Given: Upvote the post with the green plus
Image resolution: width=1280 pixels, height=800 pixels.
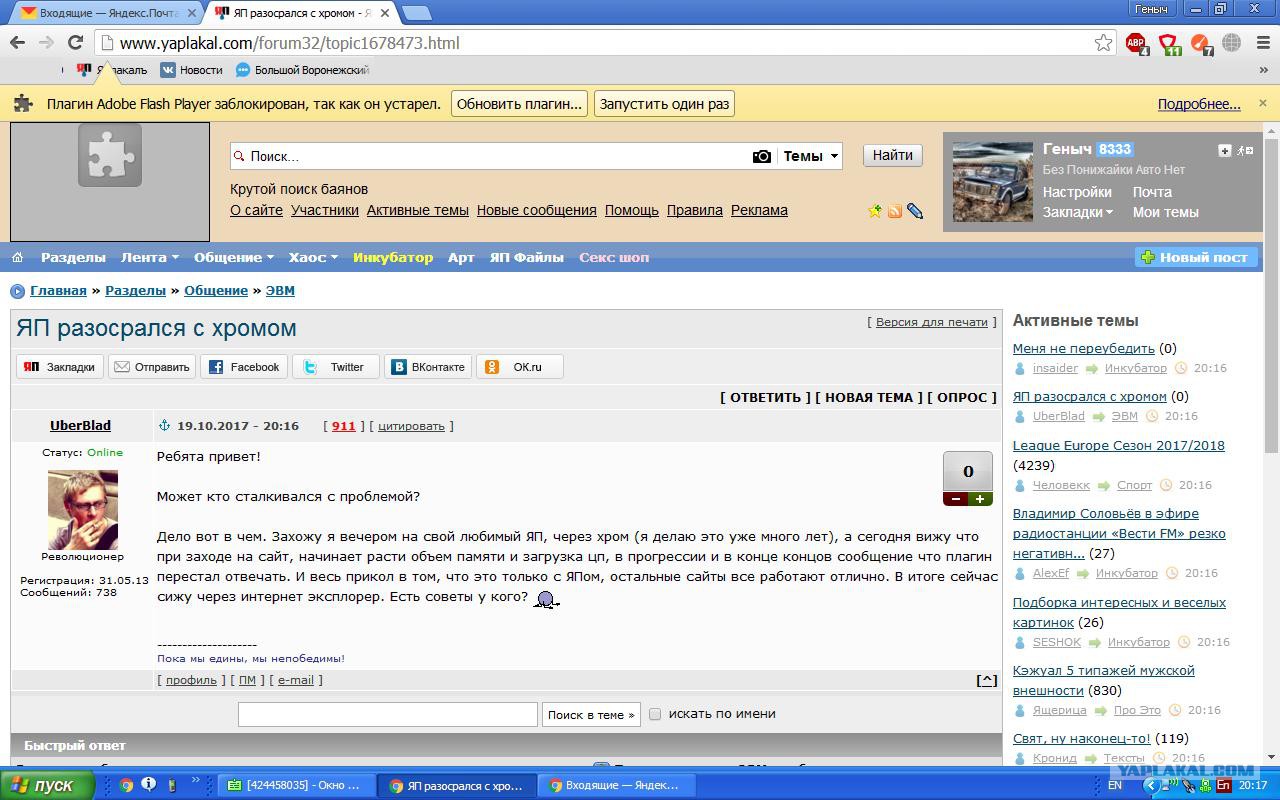Looking at the screenshot, I should pos(980,499).
